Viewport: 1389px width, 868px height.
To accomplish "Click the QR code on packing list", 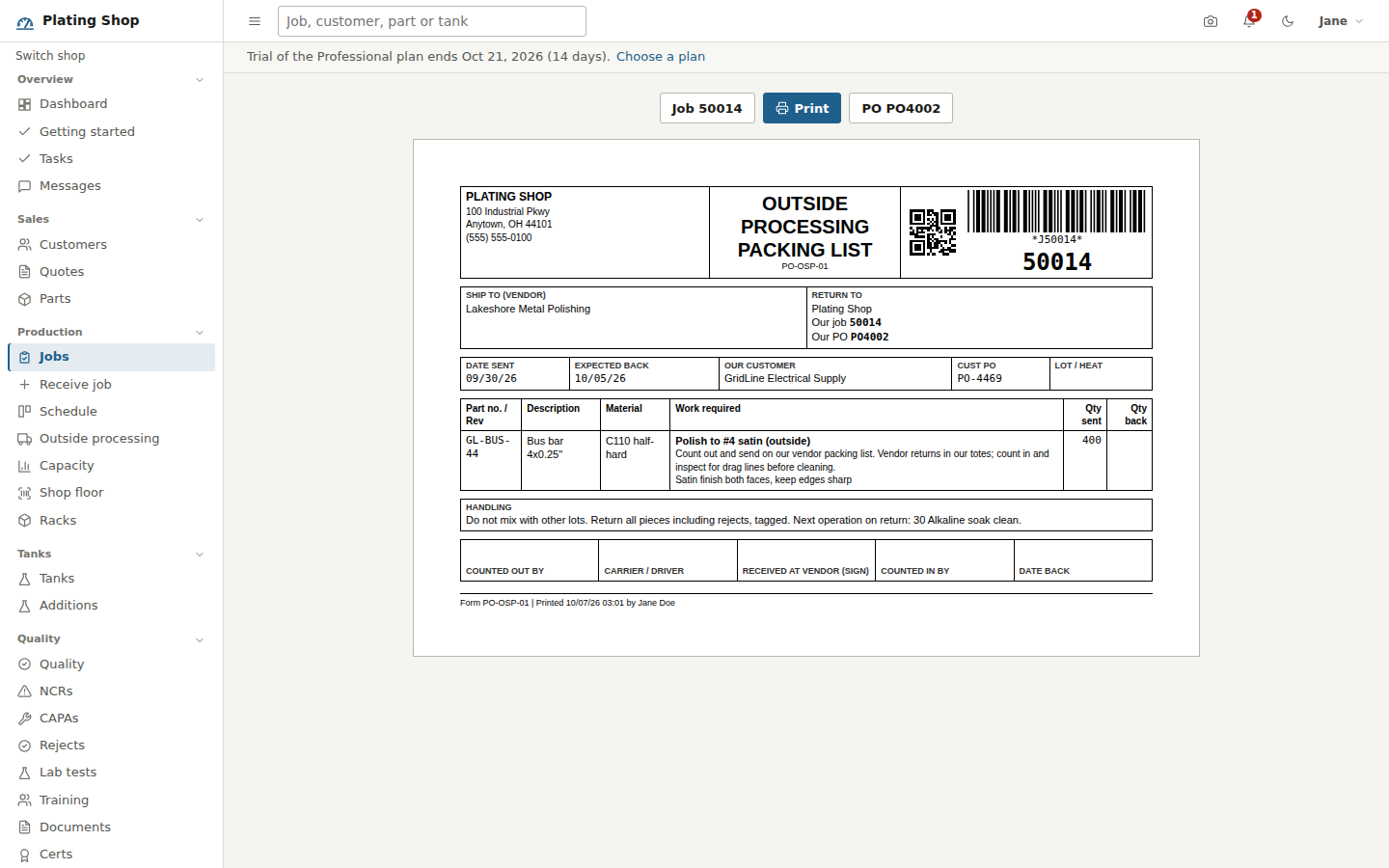I will [933, 232].
